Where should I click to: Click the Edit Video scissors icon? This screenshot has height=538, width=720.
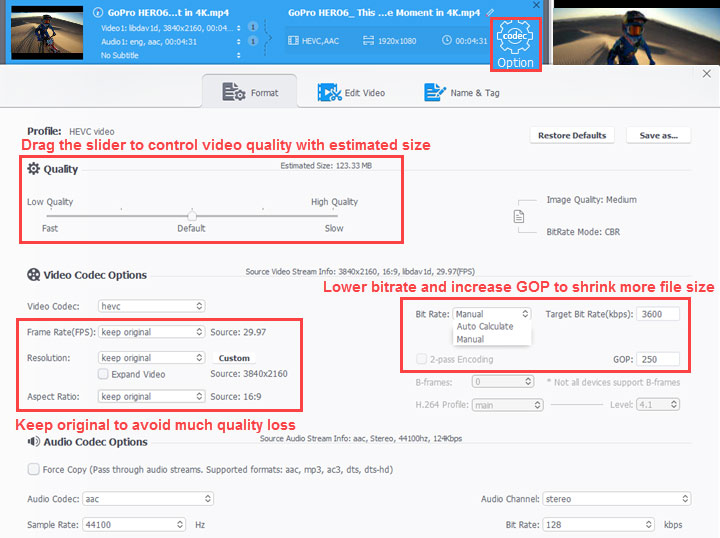(329, 92)
